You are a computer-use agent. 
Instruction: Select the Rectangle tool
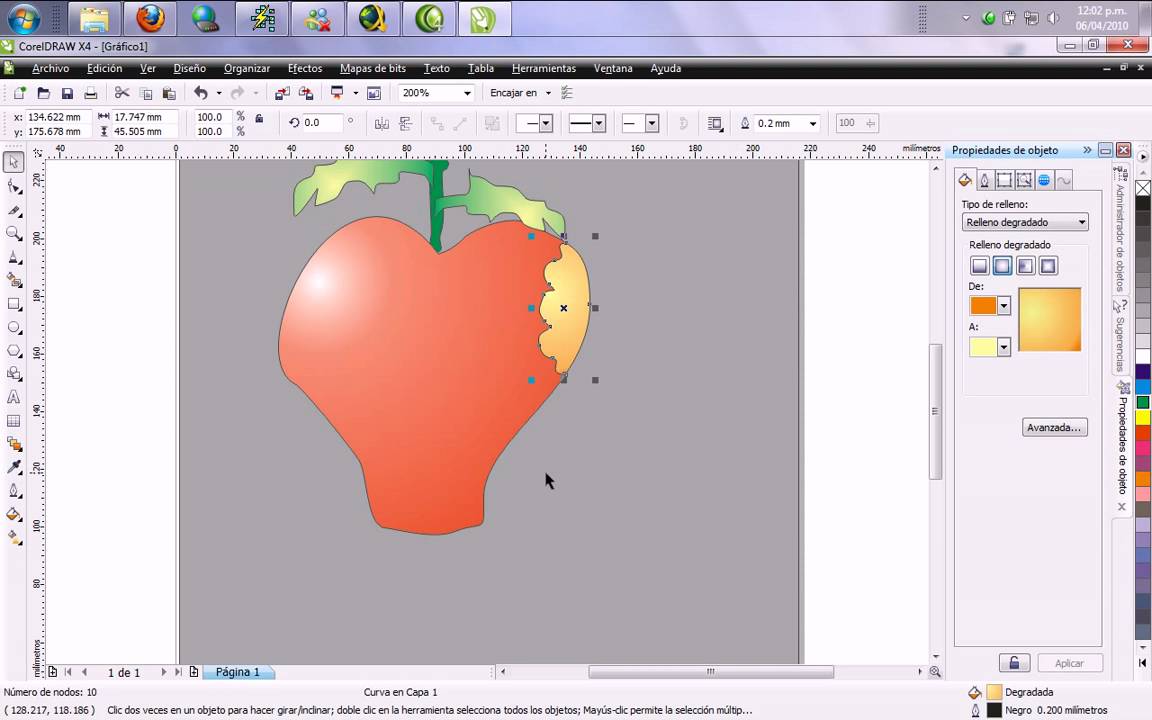14,304
